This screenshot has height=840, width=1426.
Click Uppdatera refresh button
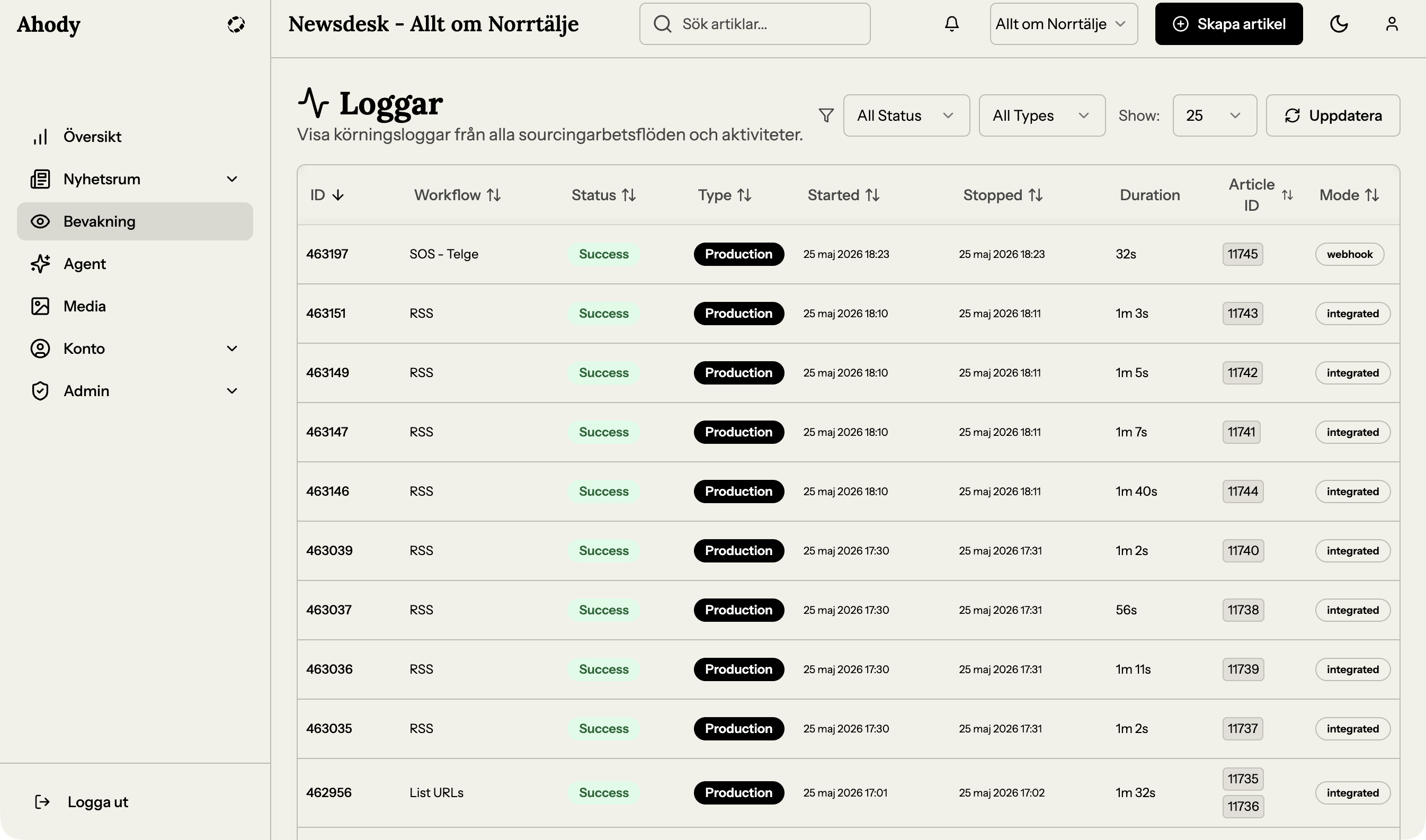point(1333,115)
